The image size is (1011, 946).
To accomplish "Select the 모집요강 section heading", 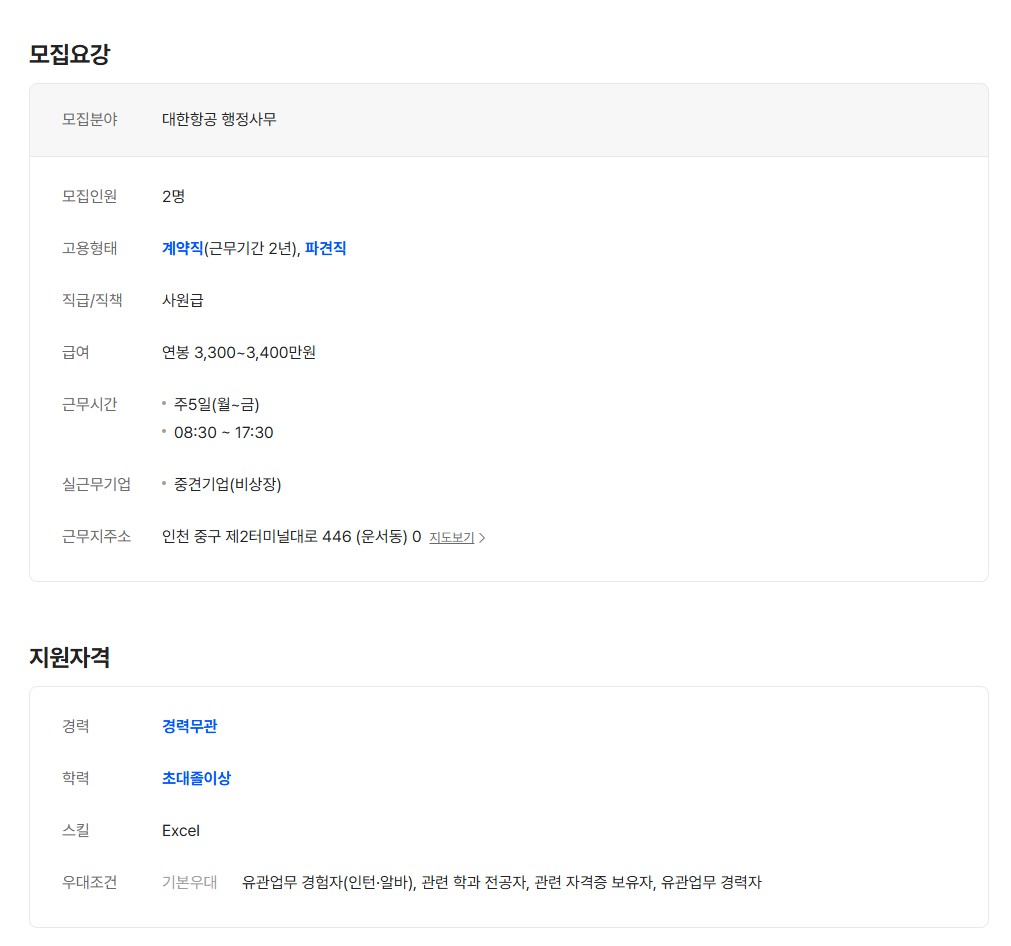I will 70,54.
